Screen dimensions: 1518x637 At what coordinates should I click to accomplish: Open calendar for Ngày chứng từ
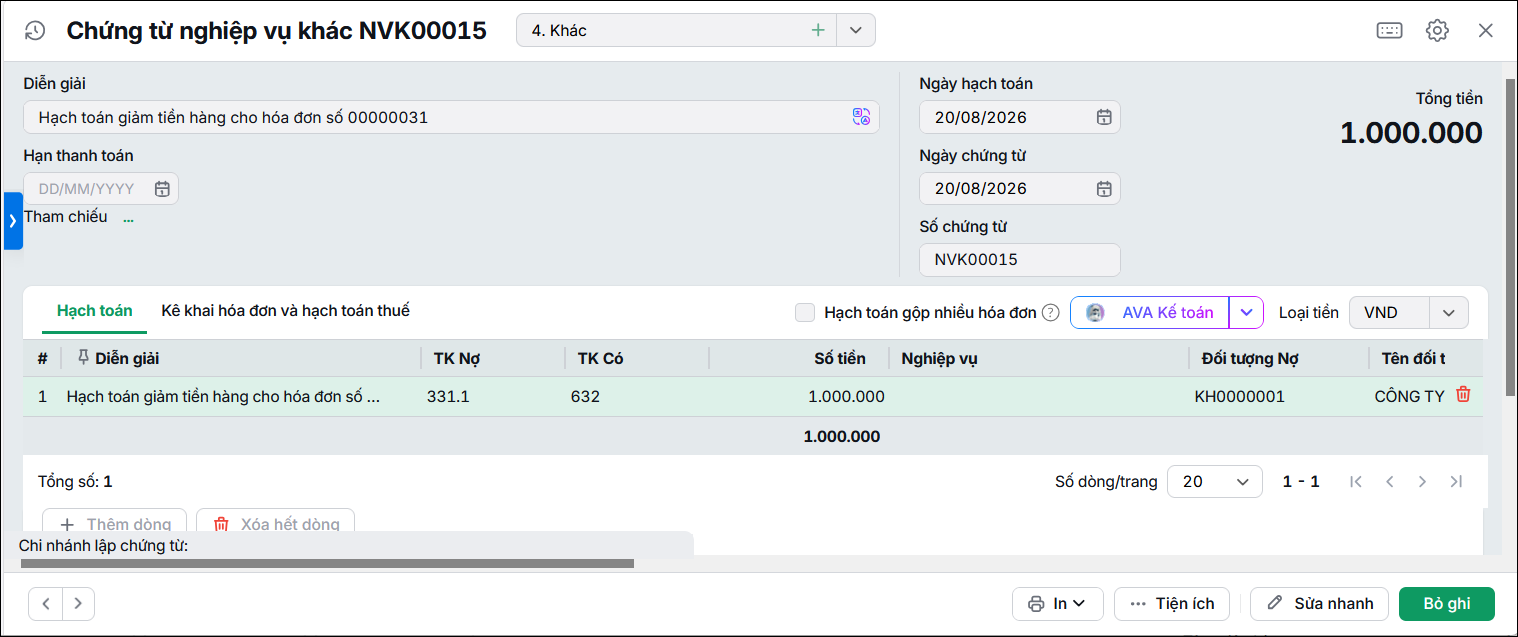click(x=1104, y=188)
